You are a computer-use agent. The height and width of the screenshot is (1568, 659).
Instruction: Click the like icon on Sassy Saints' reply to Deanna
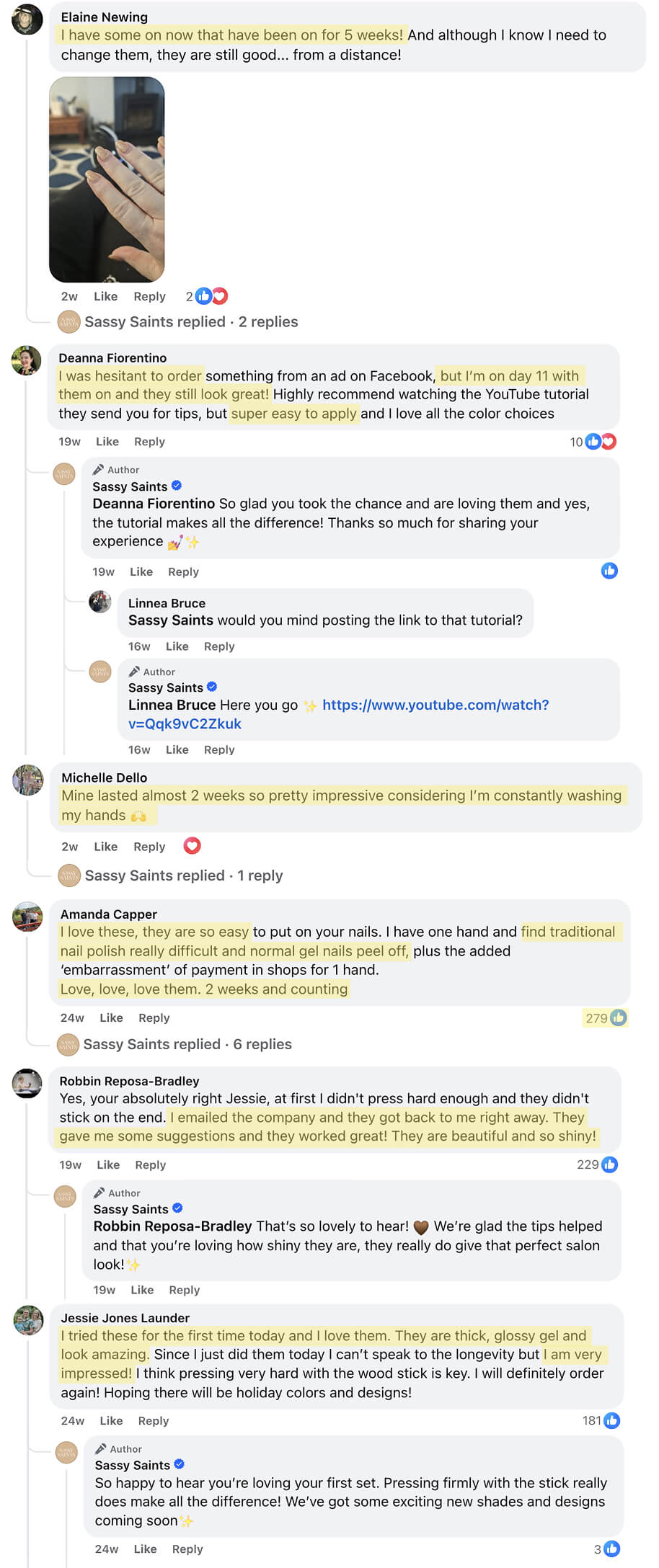(609, 571)
